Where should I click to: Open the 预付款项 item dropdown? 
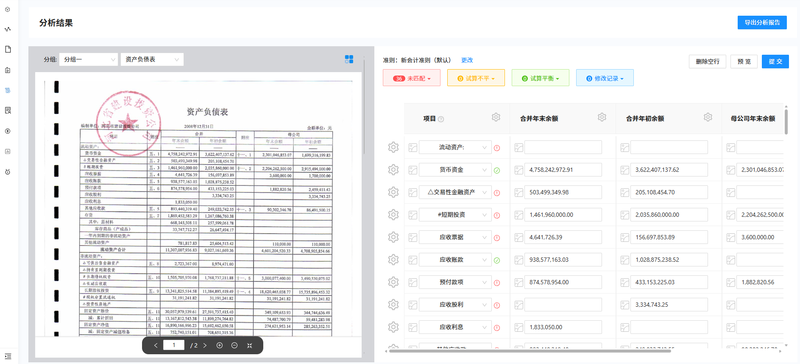[455, 282]
